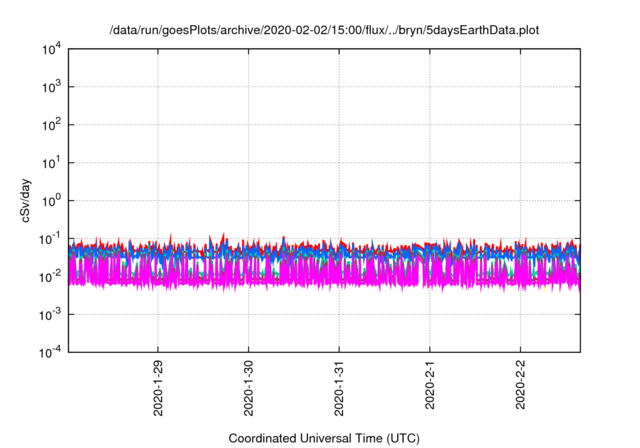Click the 10^3 y-axis tick label
This screenshot has width=640, height=448.
pos(51,87)
